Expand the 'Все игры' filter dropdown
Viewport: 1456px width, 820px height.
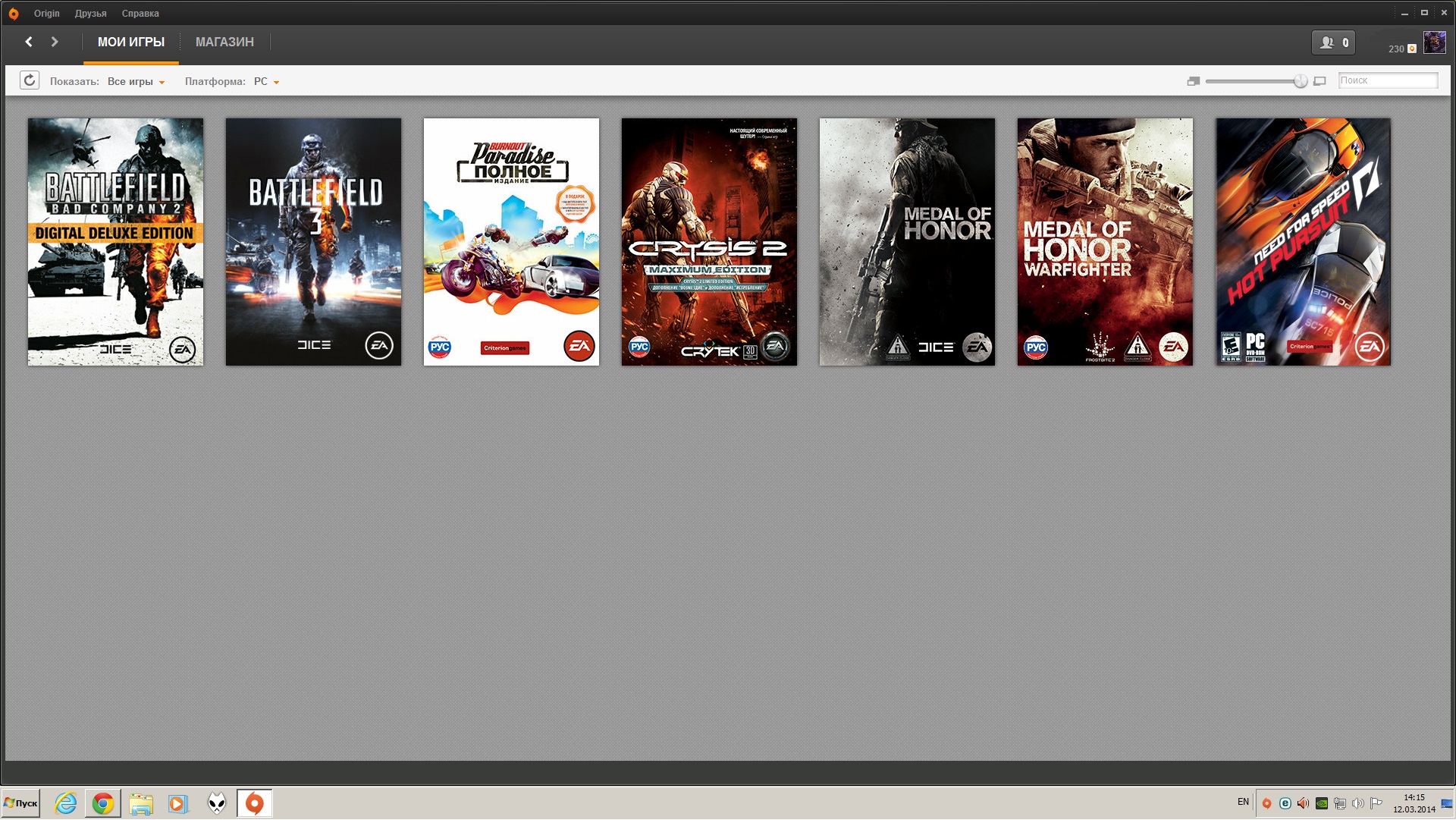click(136, 81)
